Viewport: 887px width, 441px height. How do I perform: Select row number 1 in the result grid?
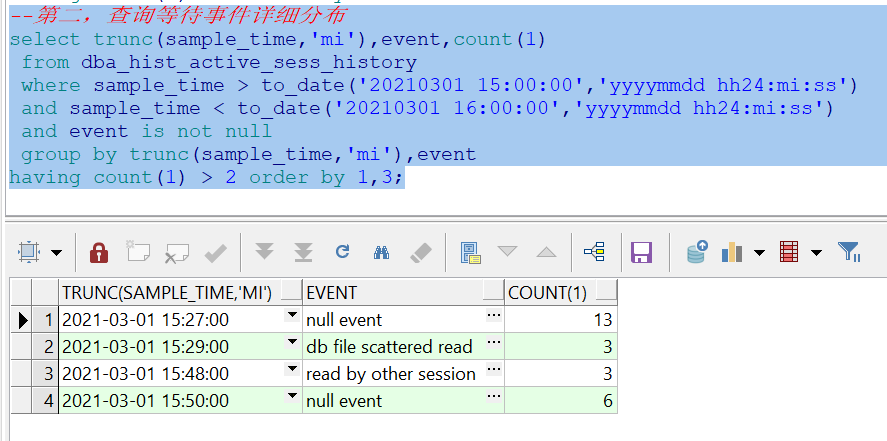45,319
